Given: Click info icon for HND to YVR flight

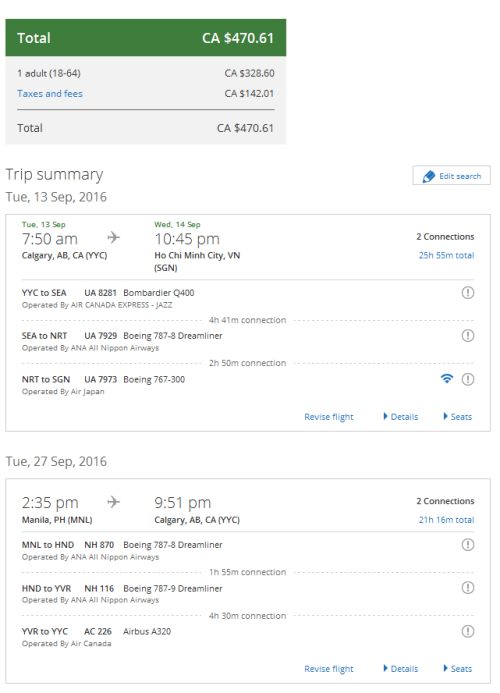Looking at the screenshot, I should coord(468,588).
